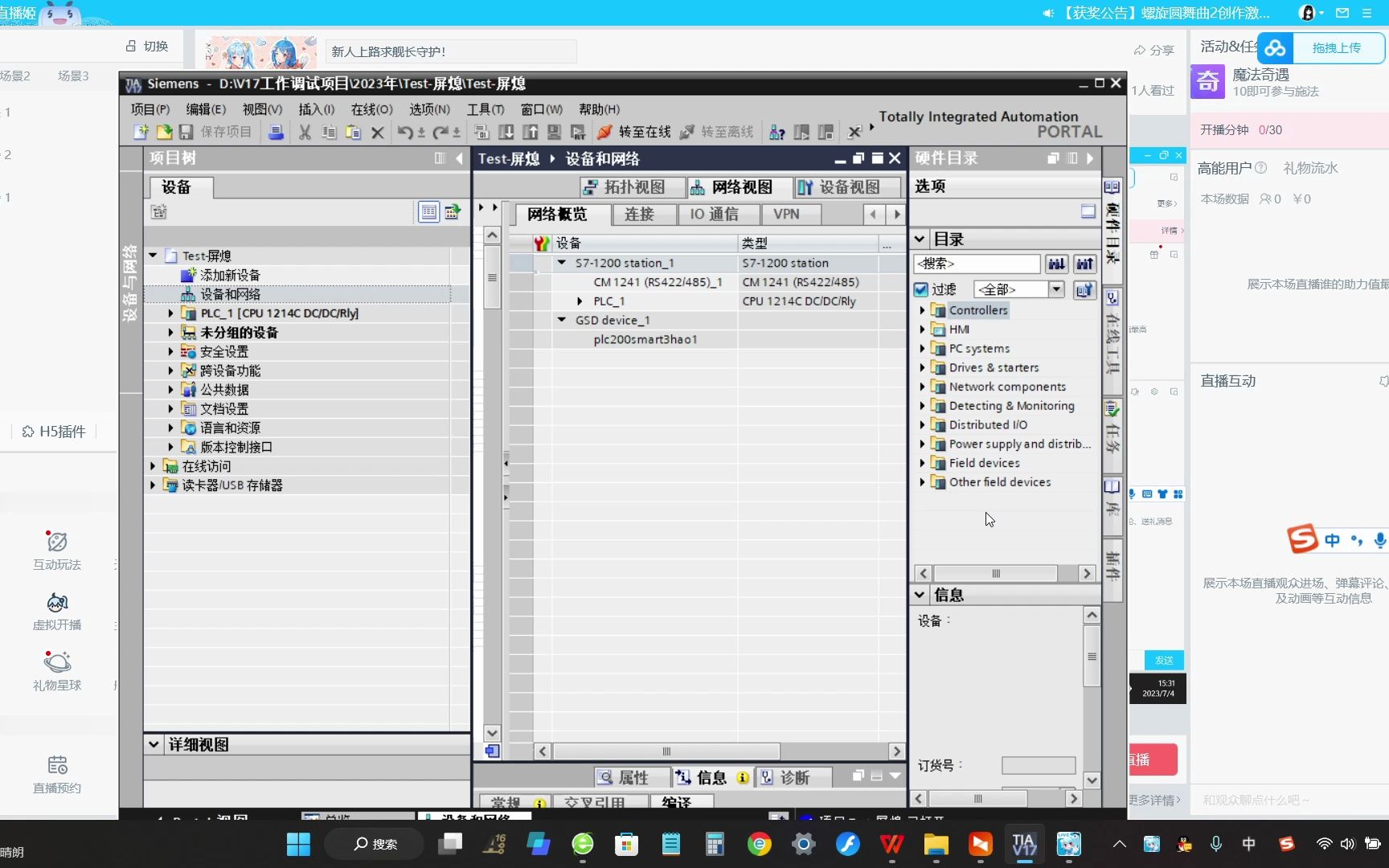Collapse the Test-屏熄 project root node
1389x868 pixels.
pyautogui.click(x=153, y=256)
